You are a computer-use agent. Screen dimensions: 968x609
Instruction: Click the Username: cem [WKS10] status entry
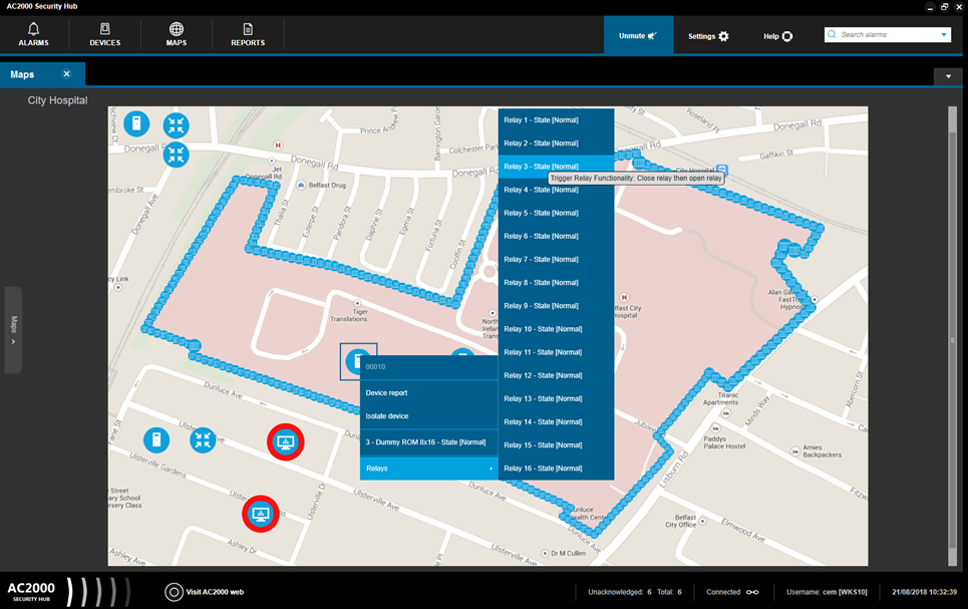tap(827, 592)
